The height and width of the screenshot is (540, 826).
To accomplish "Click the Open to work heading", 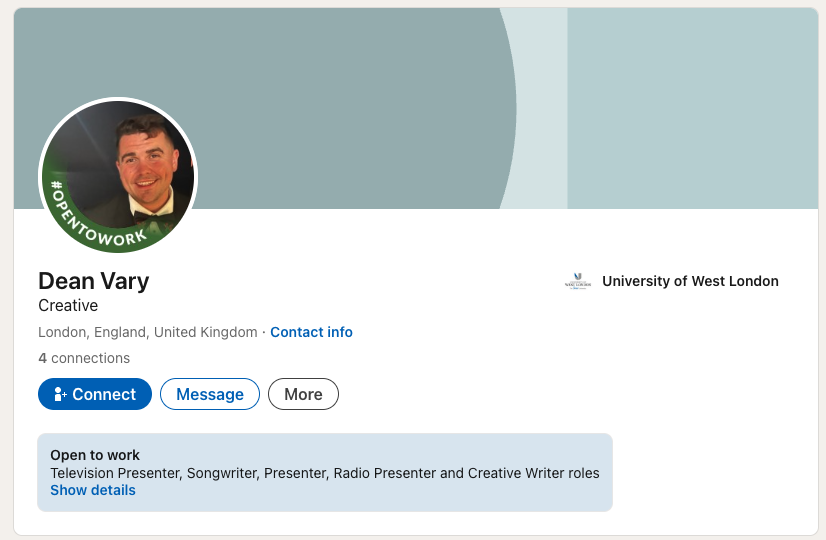I will [95, 455].
